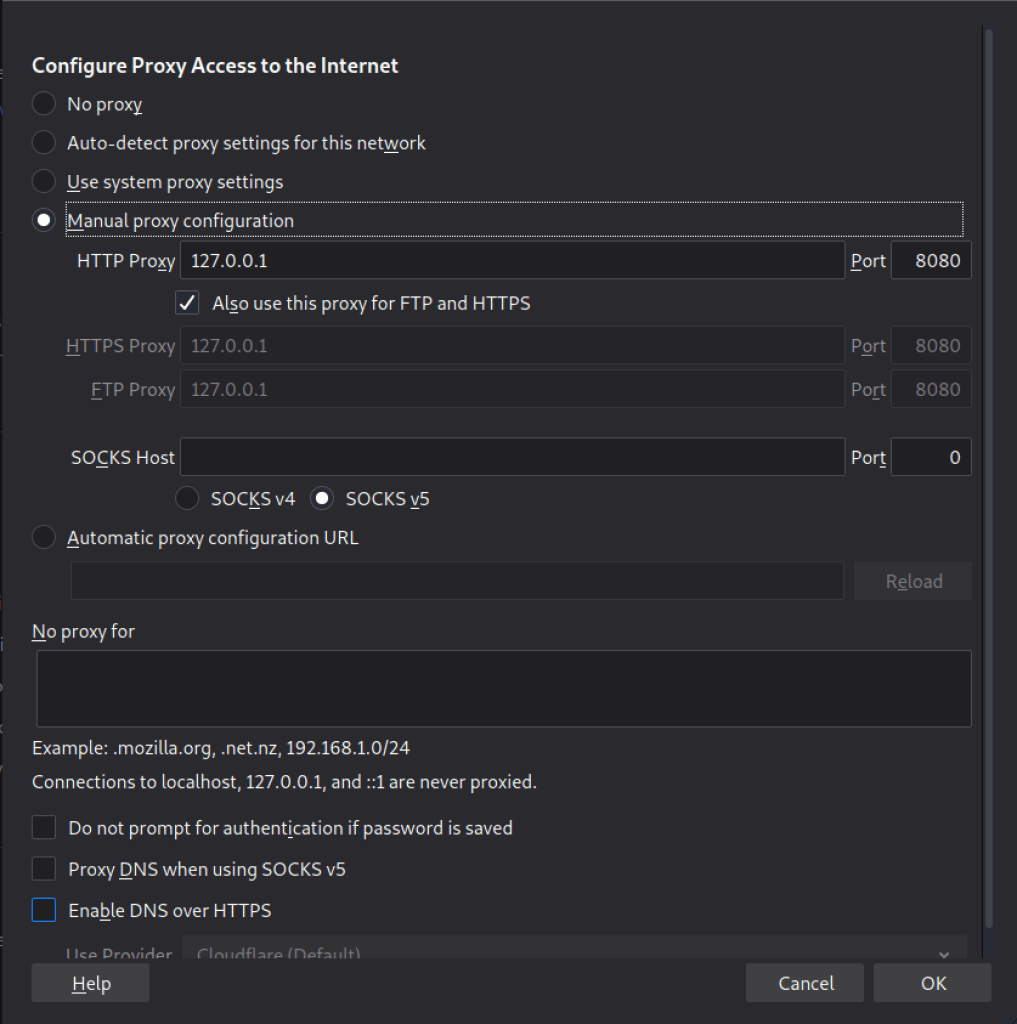
Task: Enable Proxy DNS when using SOCKS v5
Action: click(x=44, y=869)
